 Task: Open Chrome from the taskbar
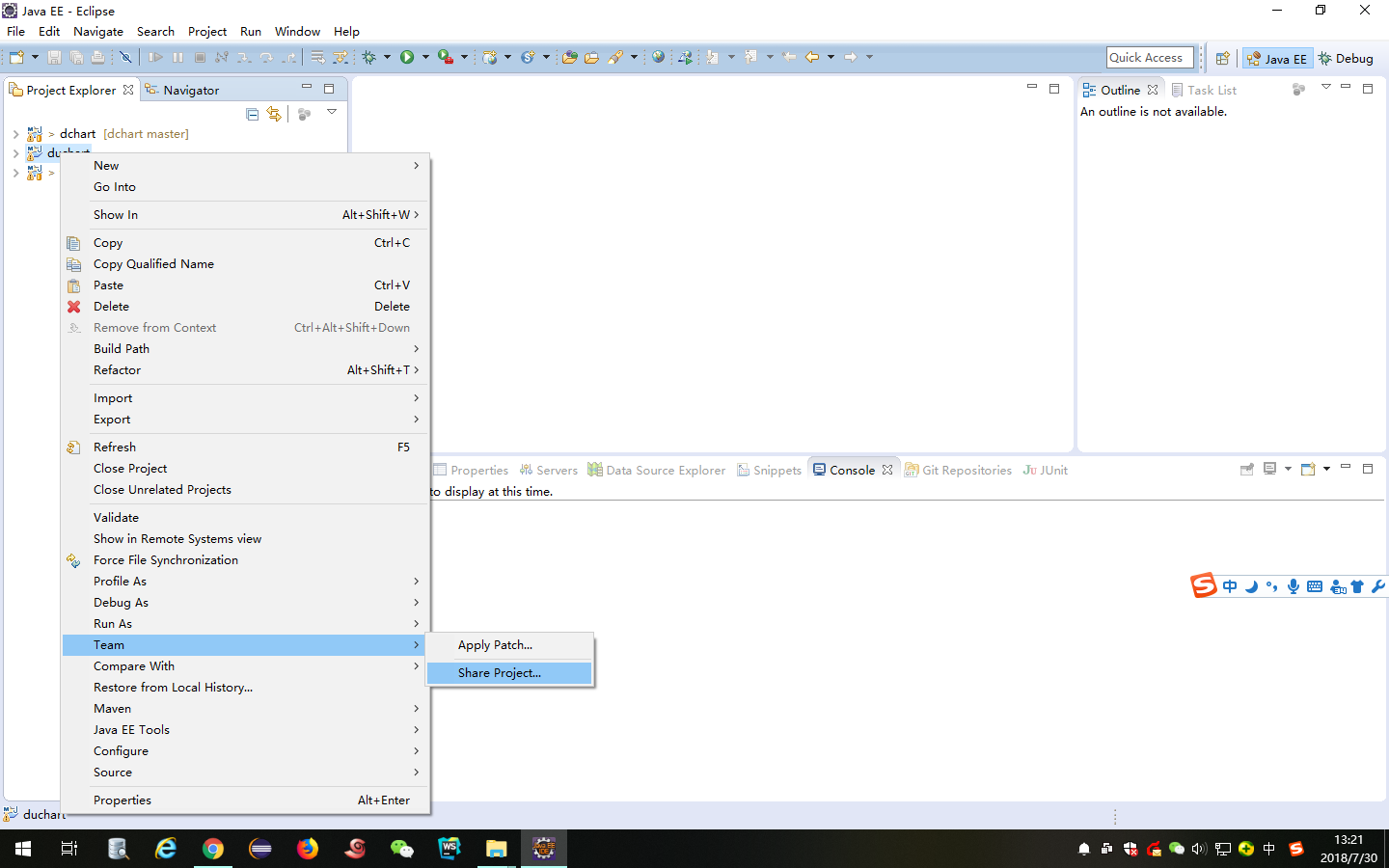click(213, 849)
